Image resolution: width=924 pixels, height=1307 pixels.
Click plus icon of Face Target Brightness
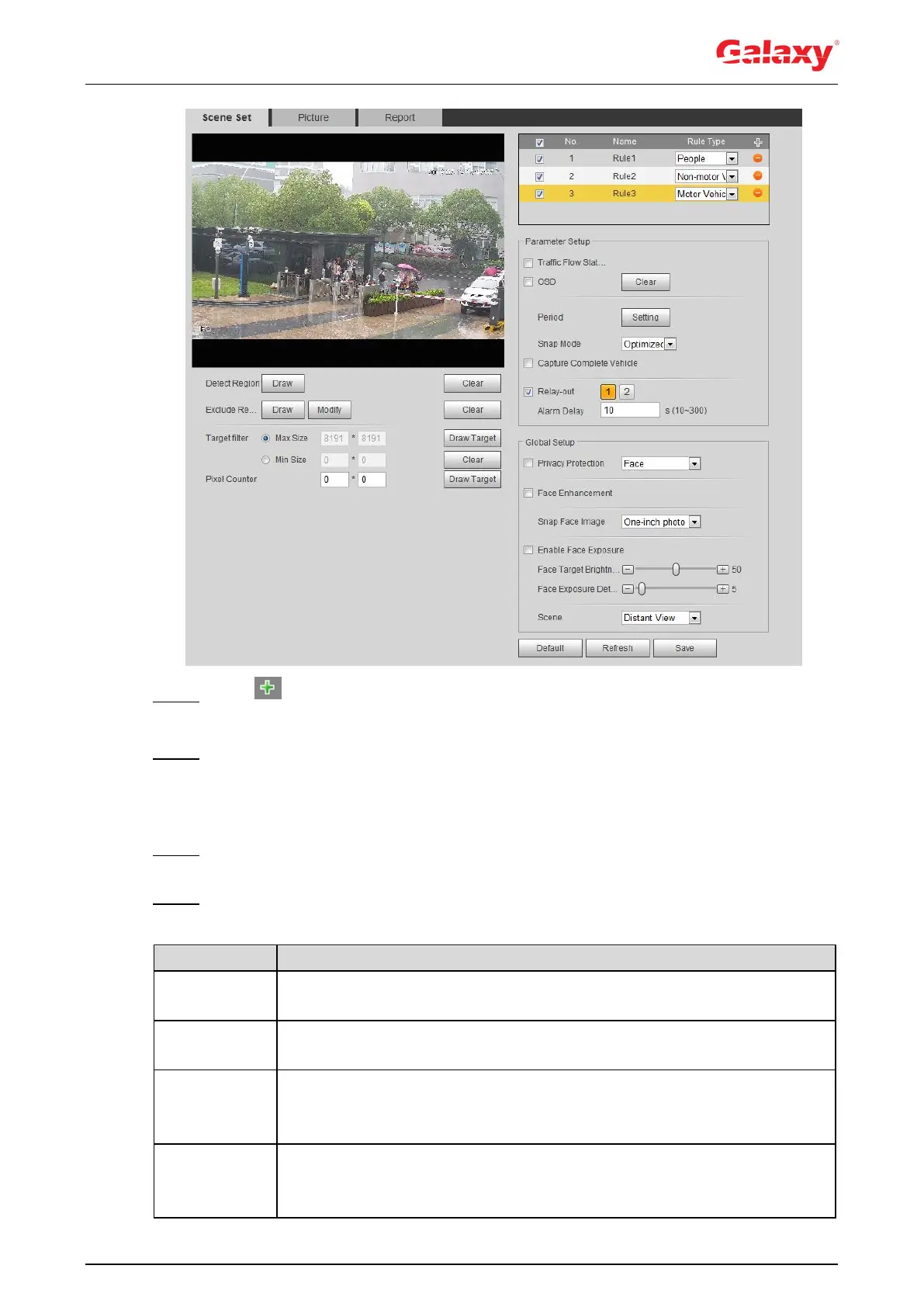coord(723,570)
